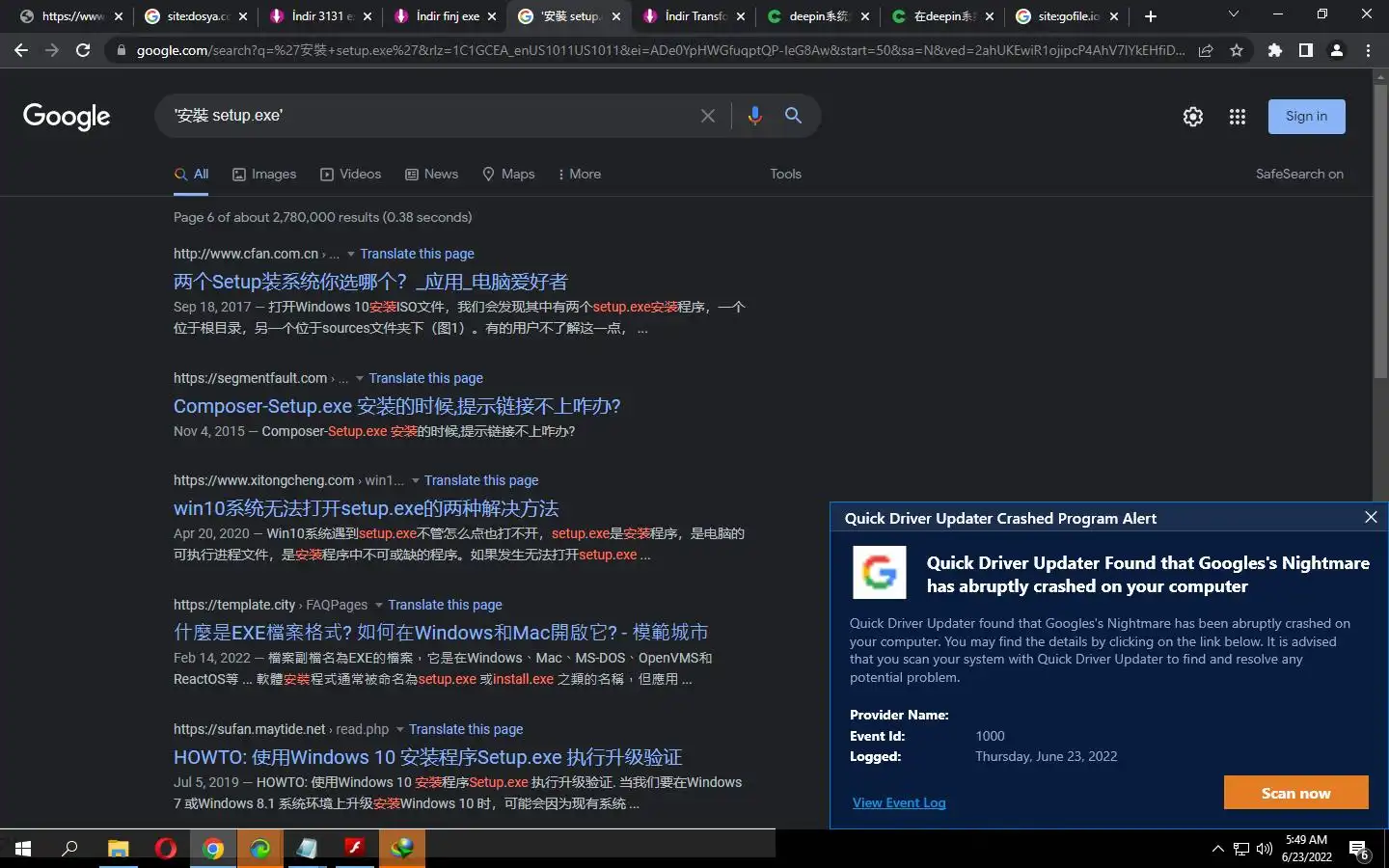Expand the dropdown arrow beside template.city
1389x868 pixels.
(x=379, y=605)
